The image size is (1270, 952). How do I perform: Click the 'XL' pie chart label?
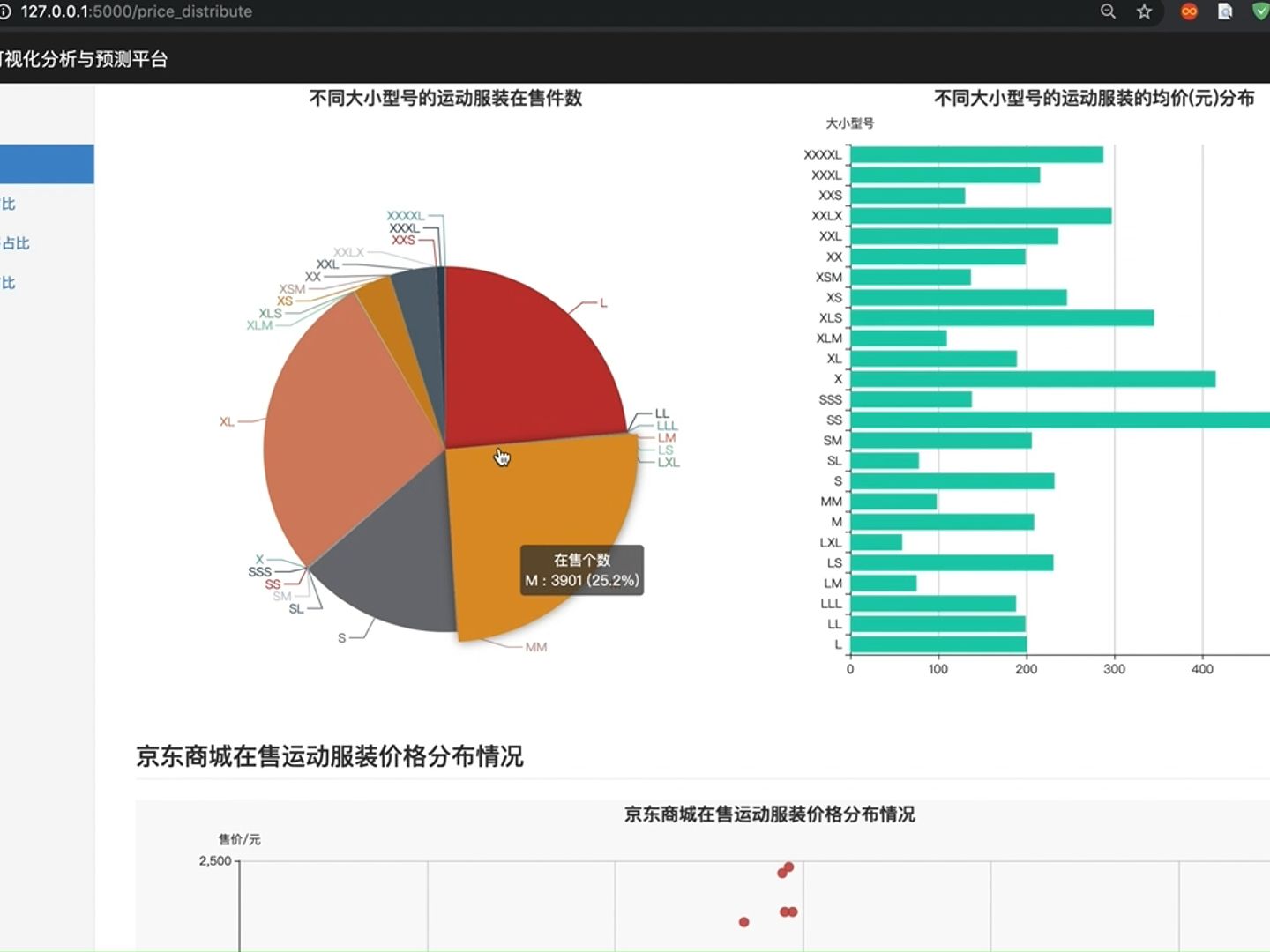point(227,421)
